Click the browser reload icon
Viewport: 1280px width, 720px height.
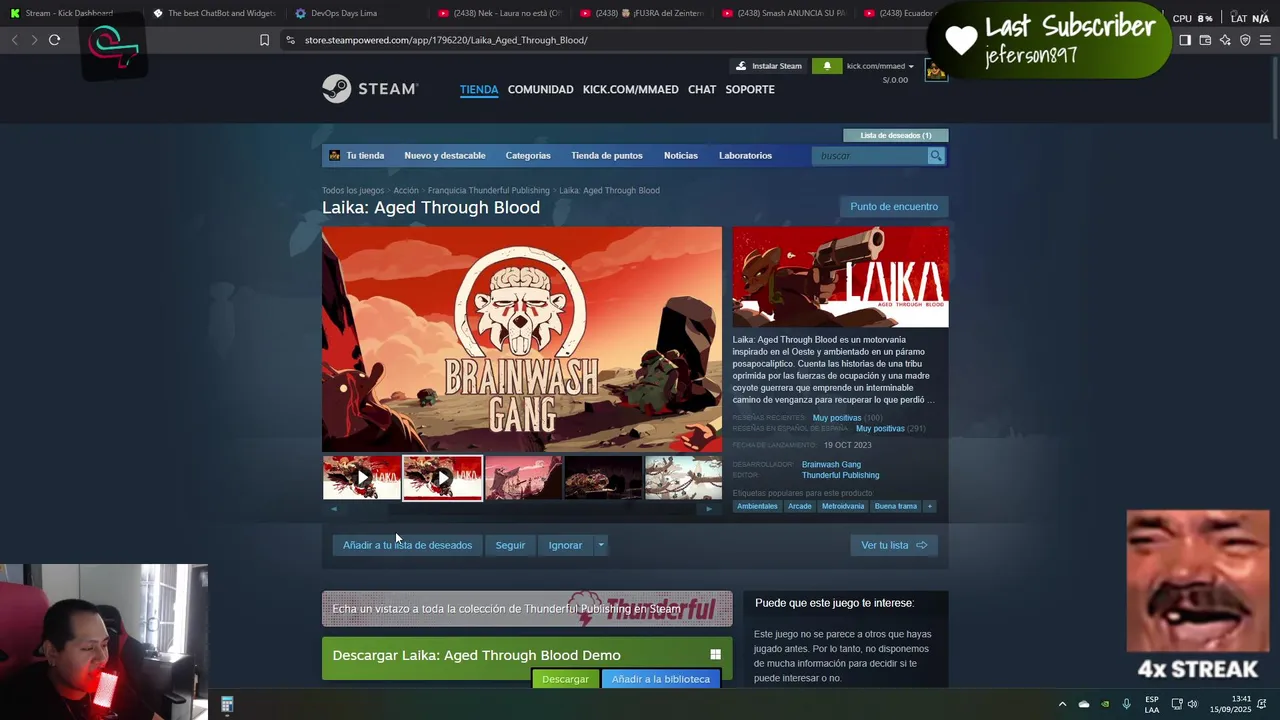click(x=54, y=40)
